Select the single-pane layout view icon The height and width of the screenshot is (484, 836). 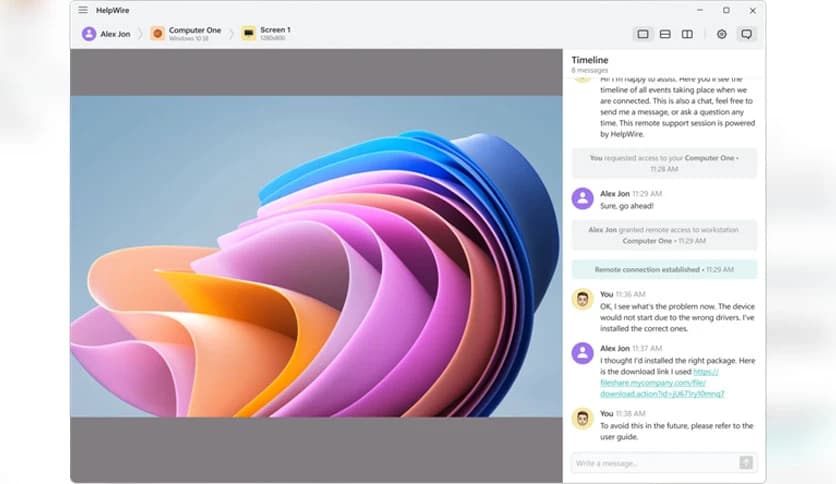point(643,34)
